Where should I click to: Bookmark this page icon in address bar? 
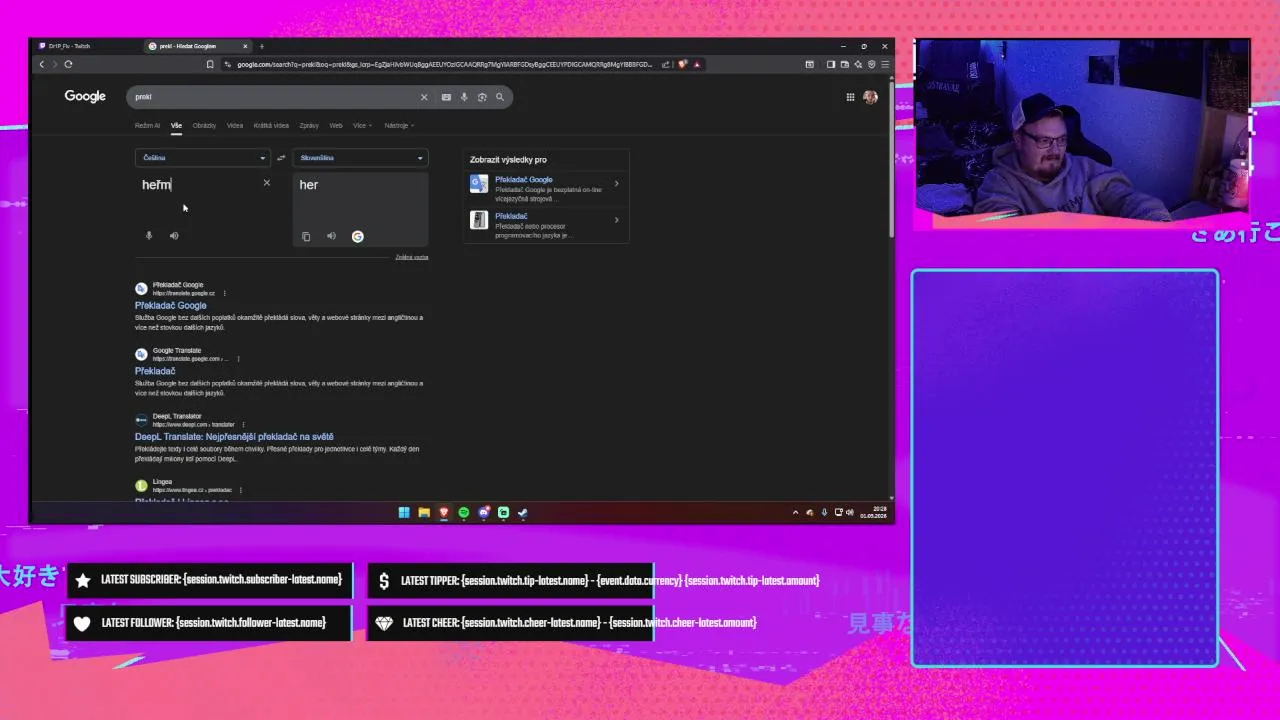pos(210,64)
